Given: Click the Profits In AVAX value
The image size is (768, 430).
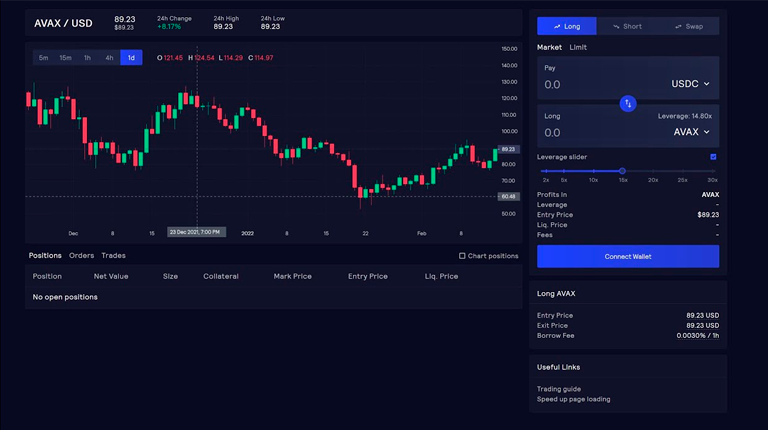Looking at the screenshot, I should click(710, 194).
